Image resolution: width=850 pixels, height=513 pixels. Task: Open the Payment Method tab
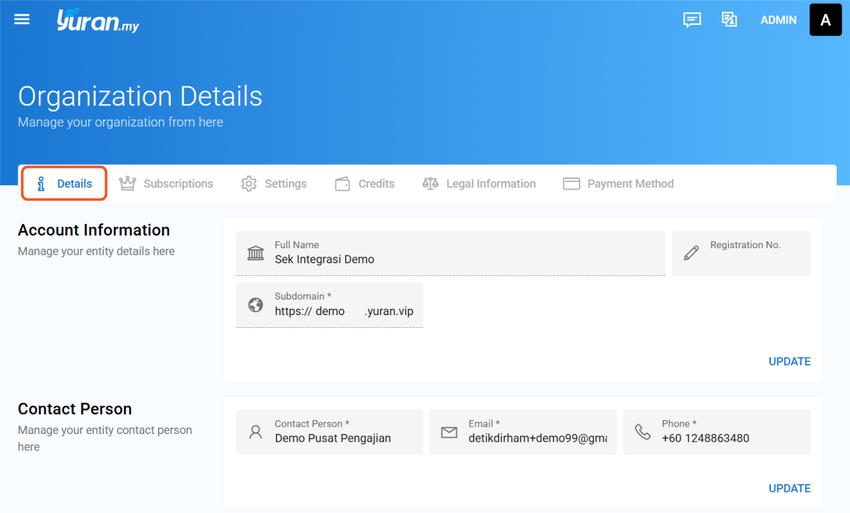[618, 184]
